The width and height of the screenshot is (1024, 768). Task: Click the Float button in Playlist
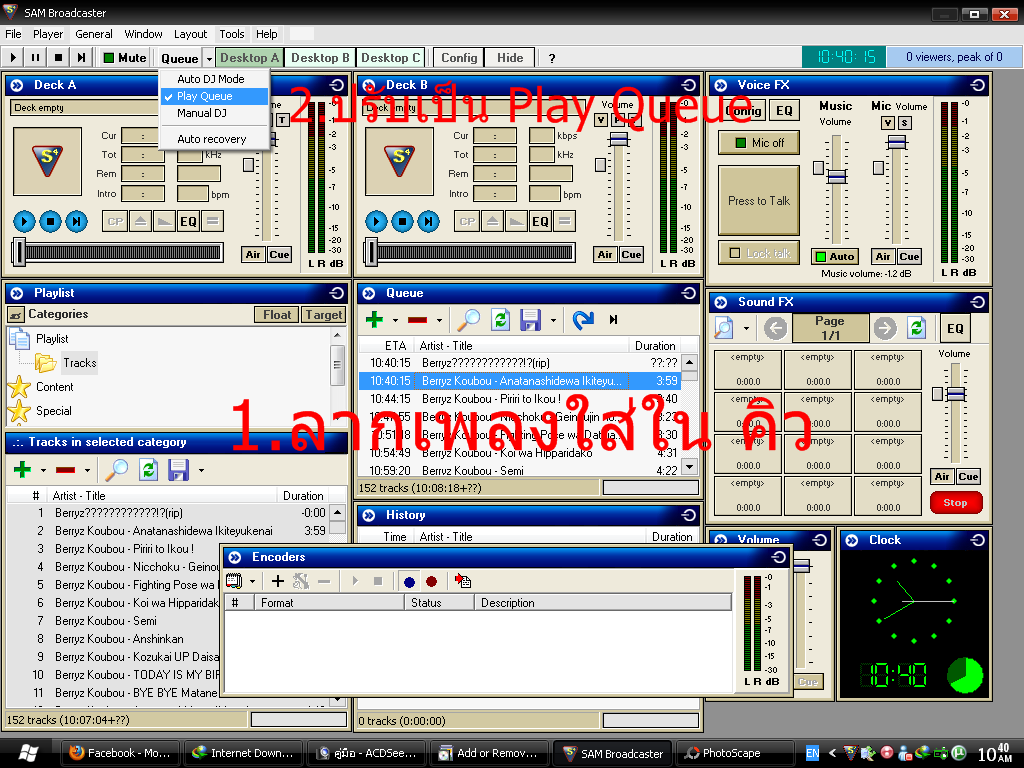click(x=277, y=315)
